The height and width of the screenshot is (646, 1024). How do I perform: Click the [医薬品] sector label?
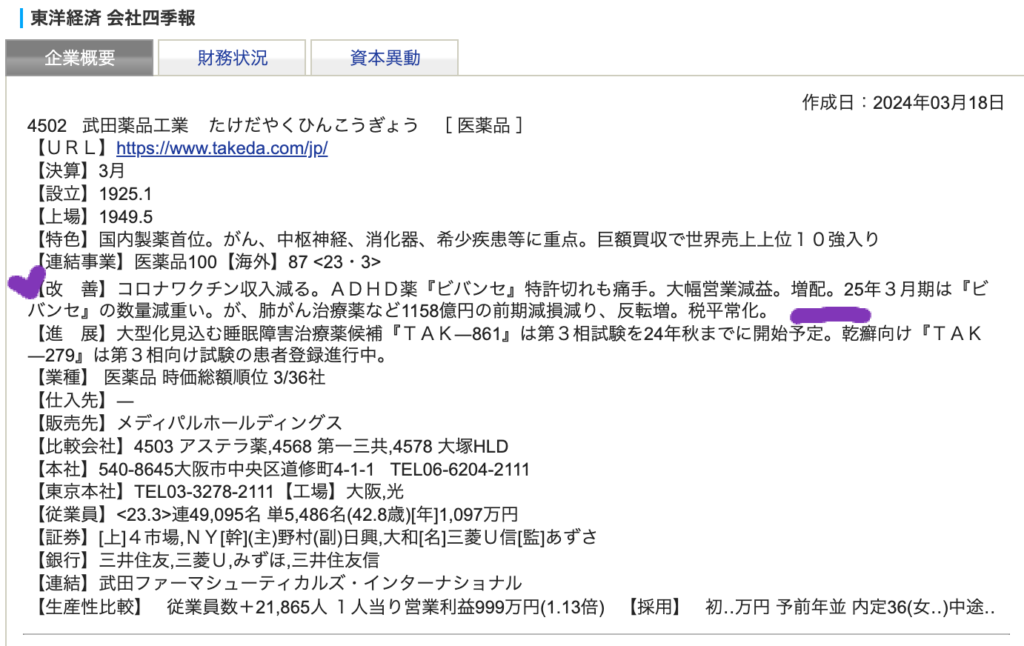coord(483,125)
